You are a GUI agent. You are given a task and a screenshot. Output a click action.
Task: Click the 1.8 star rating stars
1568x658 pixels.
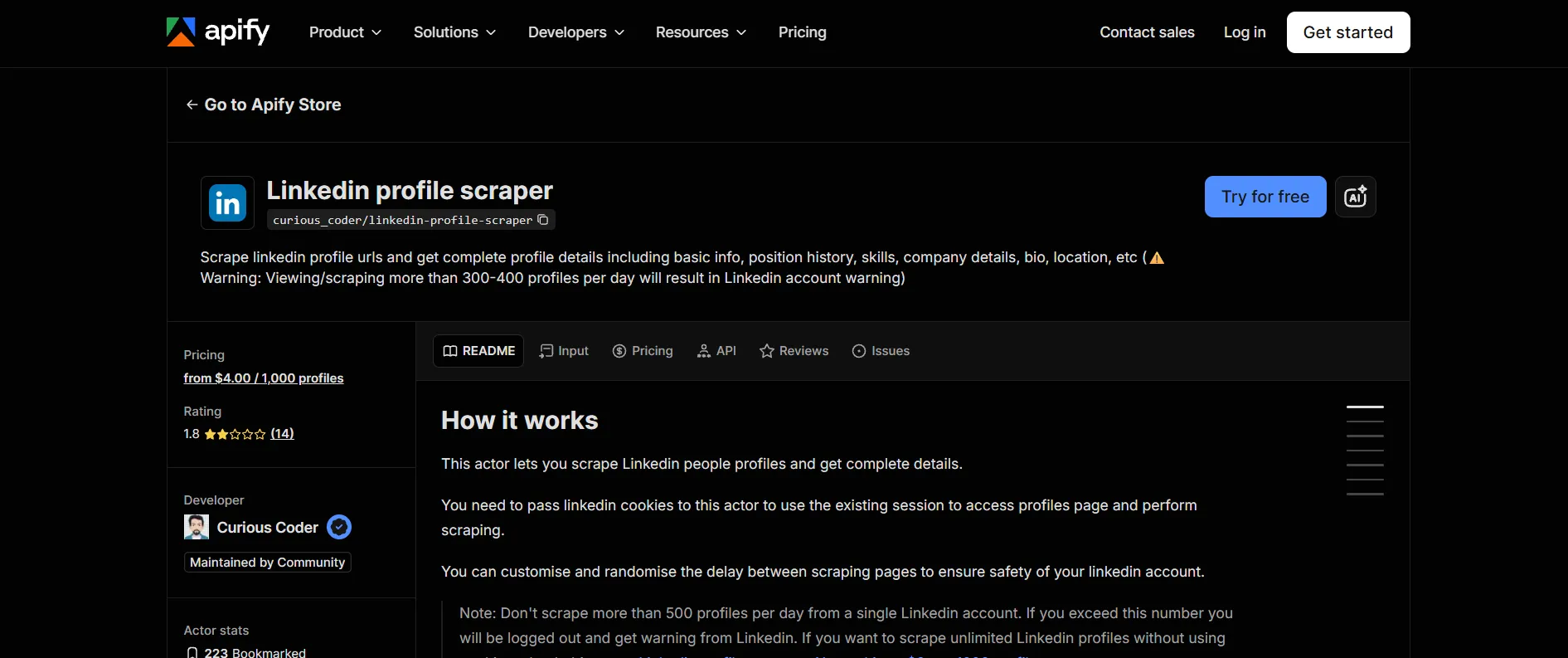click(x=235, y=434)
